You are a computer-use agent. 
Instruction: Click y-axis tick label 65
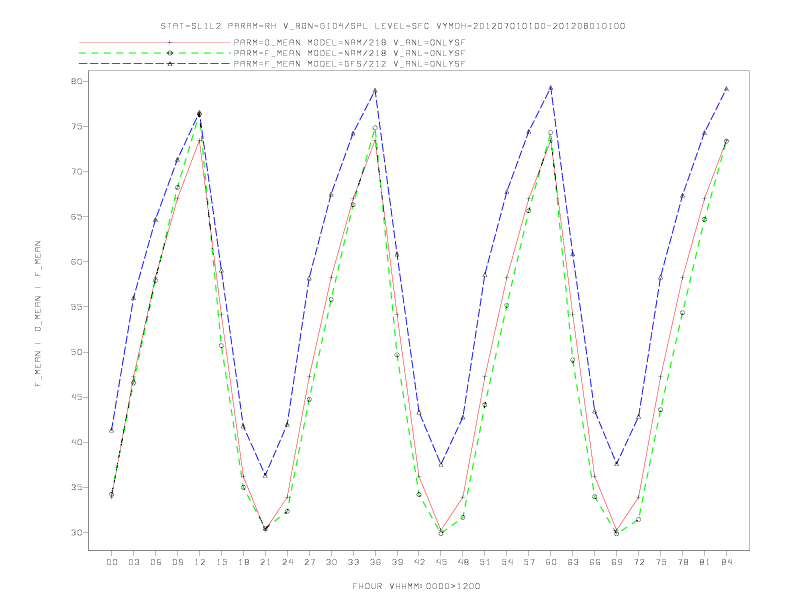(x=76, y=217)
